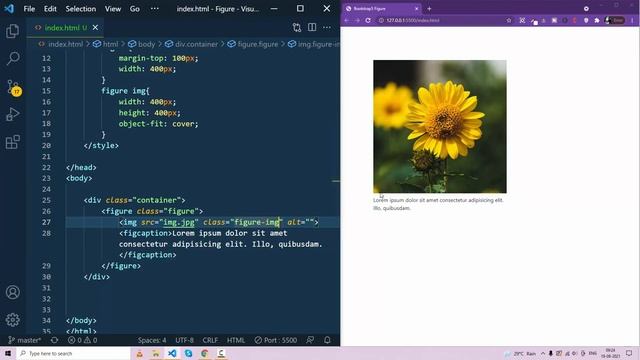
Task: Close the Bootstrap5 Figure browser tab
Action: [416, 9]
